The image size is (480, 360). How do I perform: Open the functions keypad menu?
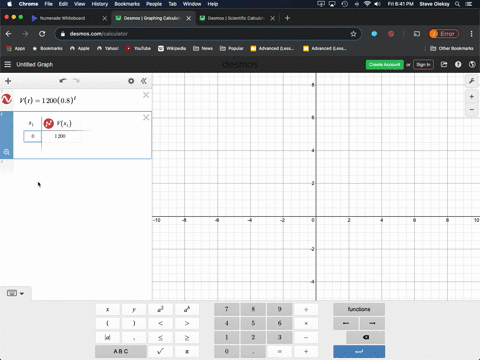tap(359, 309)
